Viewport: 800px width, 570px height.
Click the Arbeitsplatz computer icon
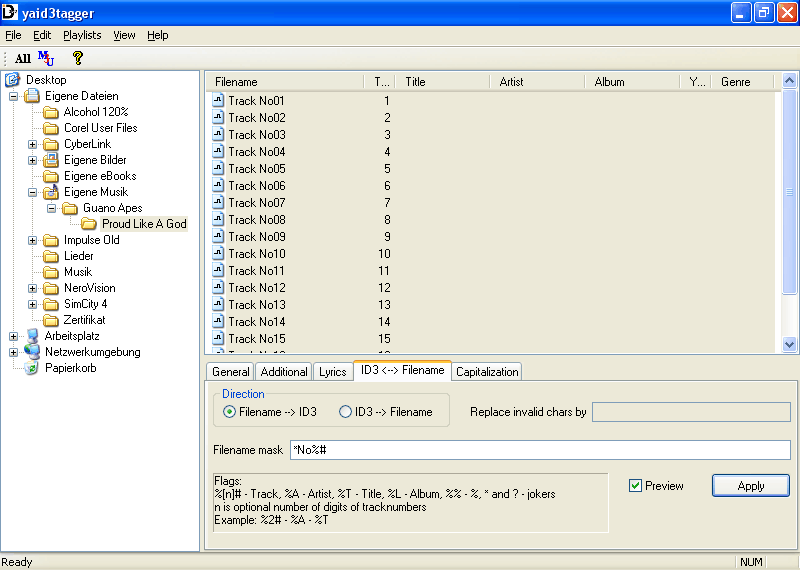[32, 336]
